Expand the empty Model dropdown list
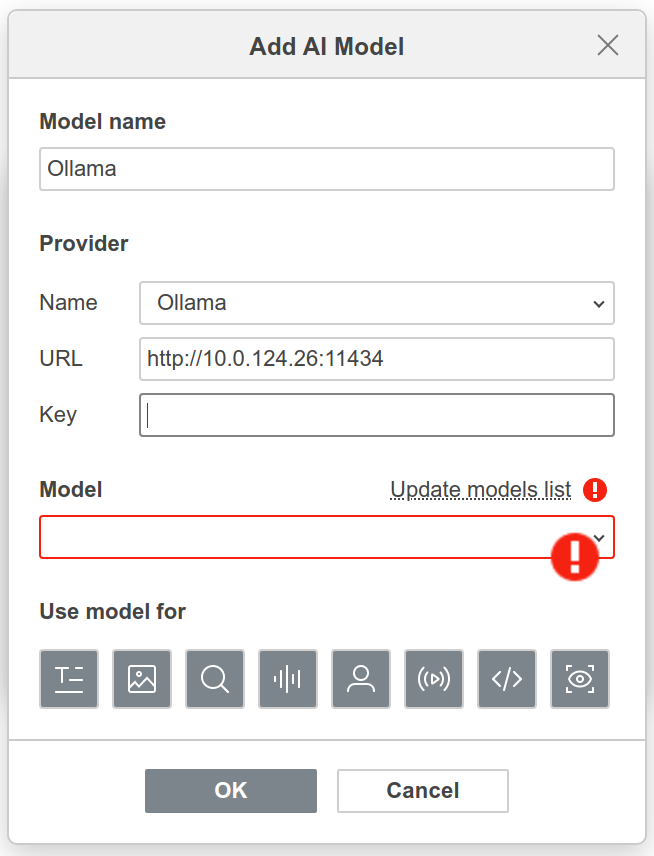The width and height of the screenshot is (654, 856). coord(327,537)
